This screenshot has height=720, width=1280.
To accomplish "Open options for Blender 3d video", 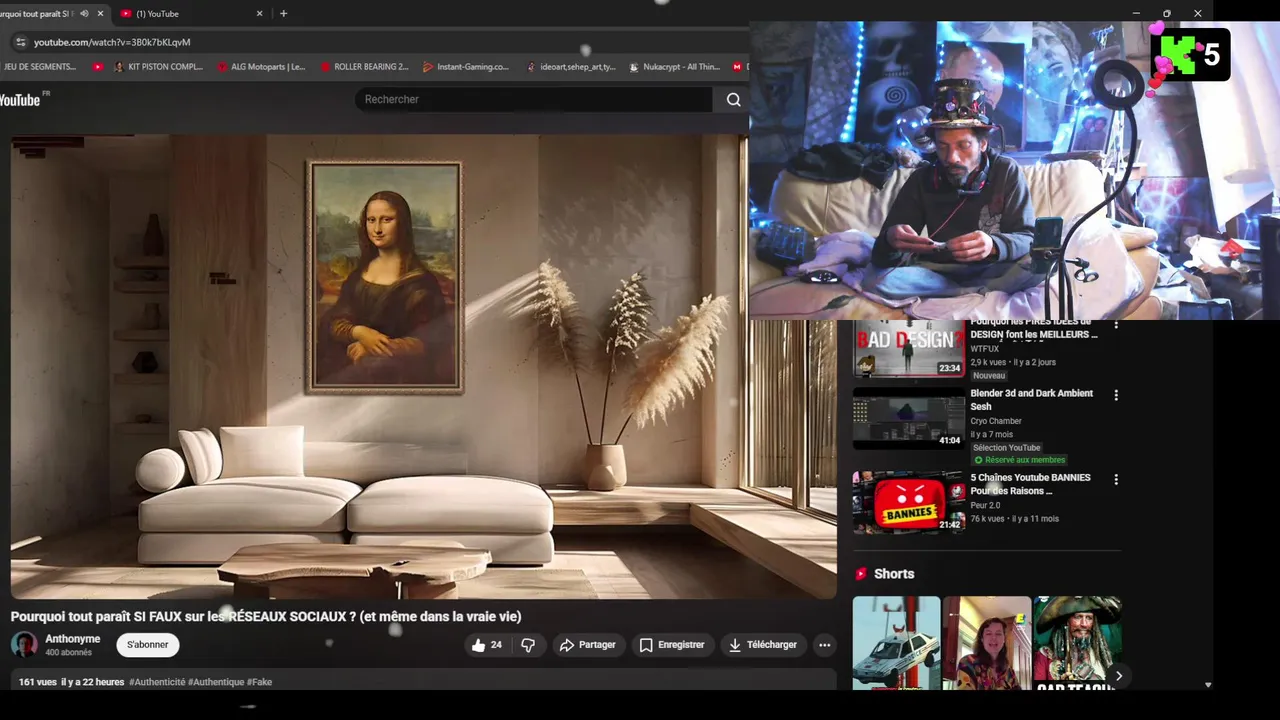I will point(1116,395).
